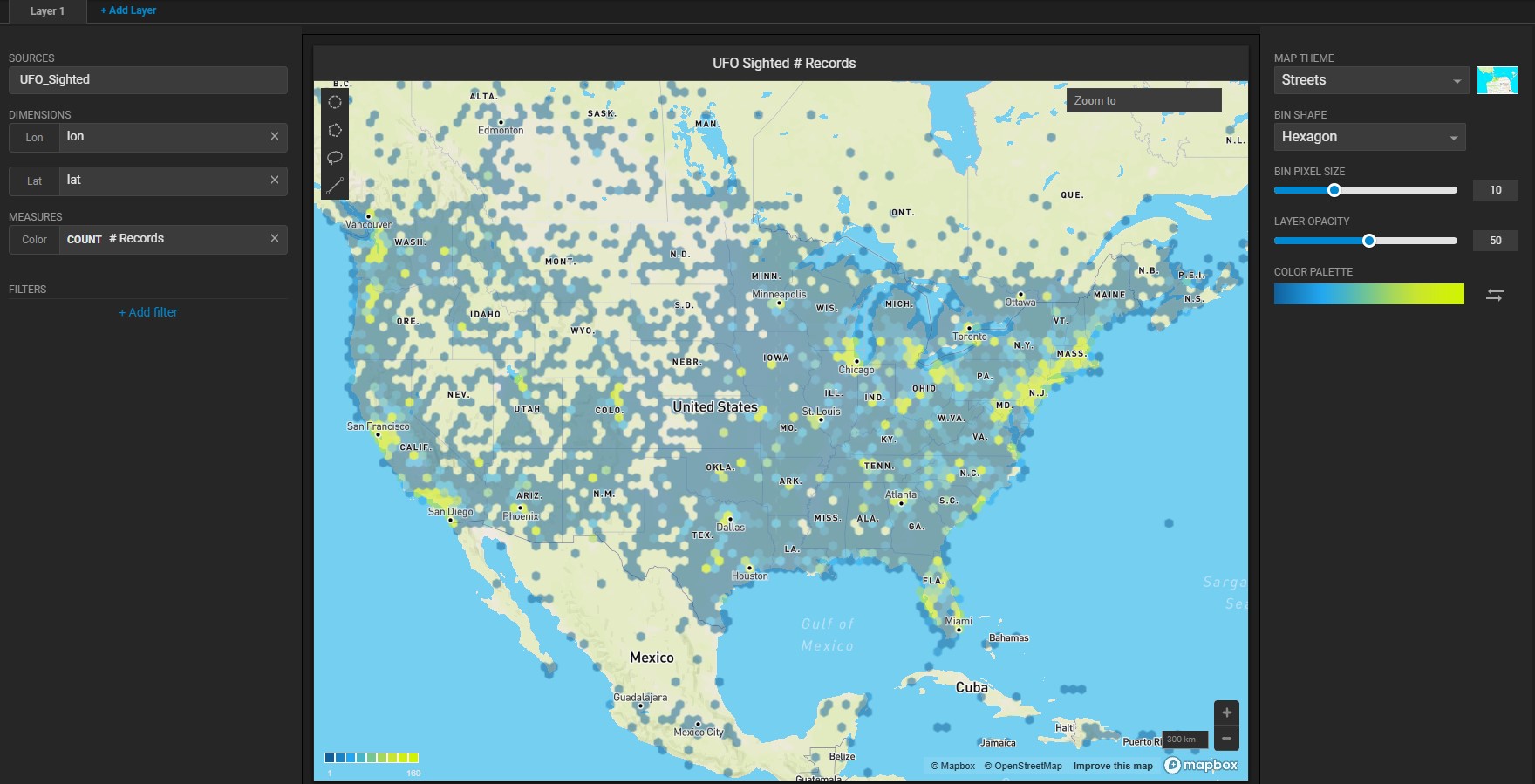The height and width of the screenshot is (784, 1535).
Task: Remove the lat dimension
Action: 275,181
